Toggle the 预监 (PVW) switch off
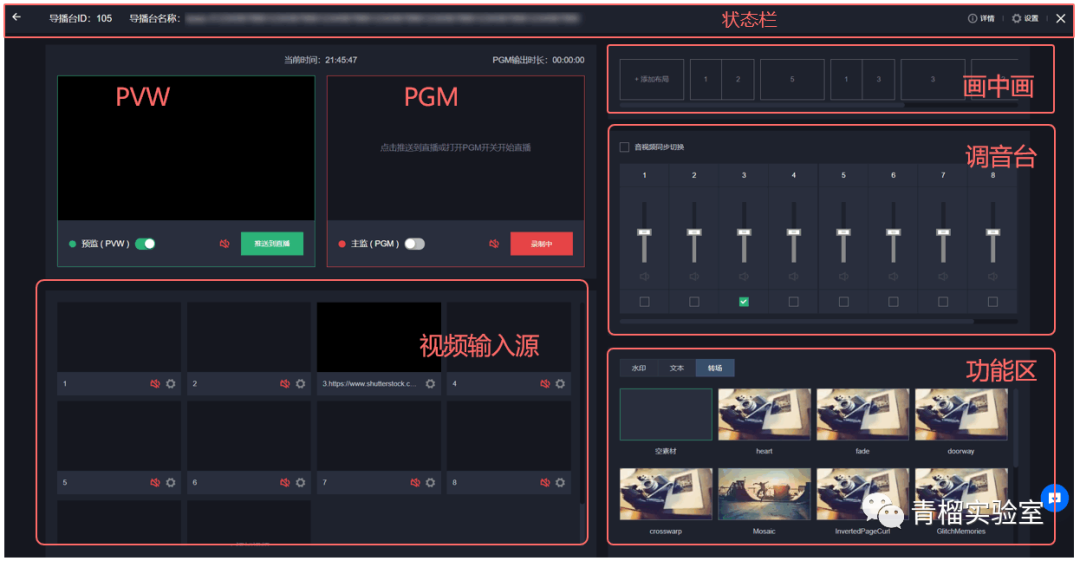Image resolution: width=1080 pixels, height=561 pixels. click(x=145, y=243)
